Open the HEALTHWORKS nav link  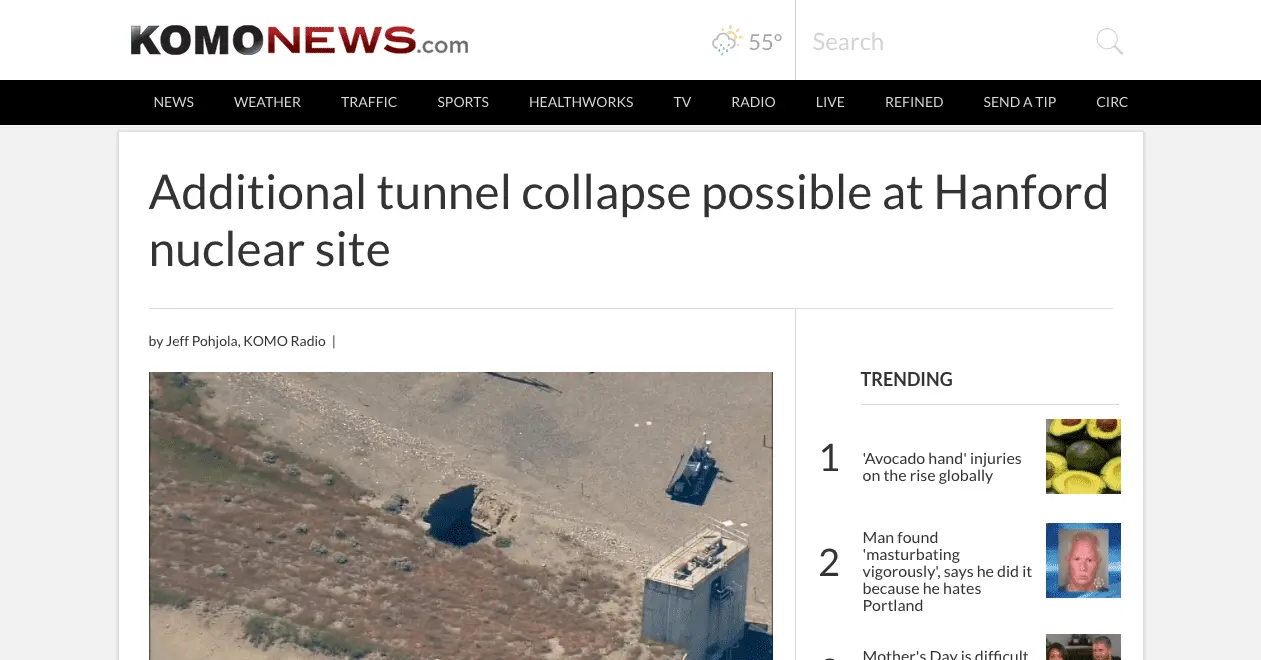point(581,102)
